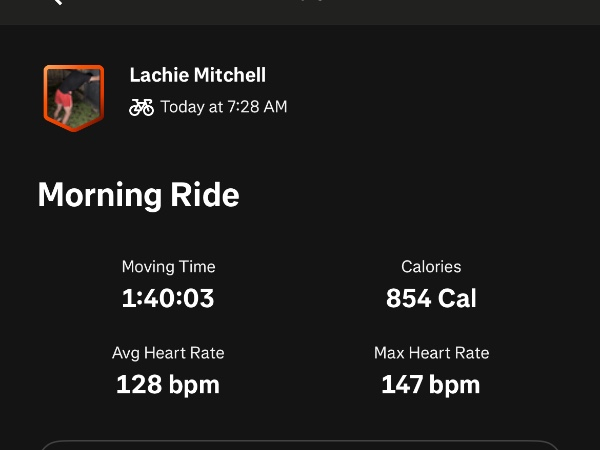Tap the cut-off title in top bar center

[x=310, y=3]
